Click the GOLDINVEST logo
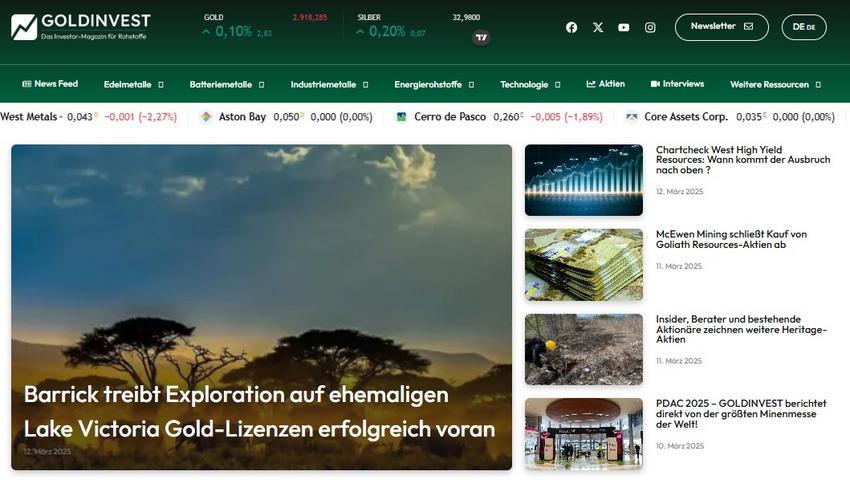Viewport: 850px width, 500px height. point(80,27)
